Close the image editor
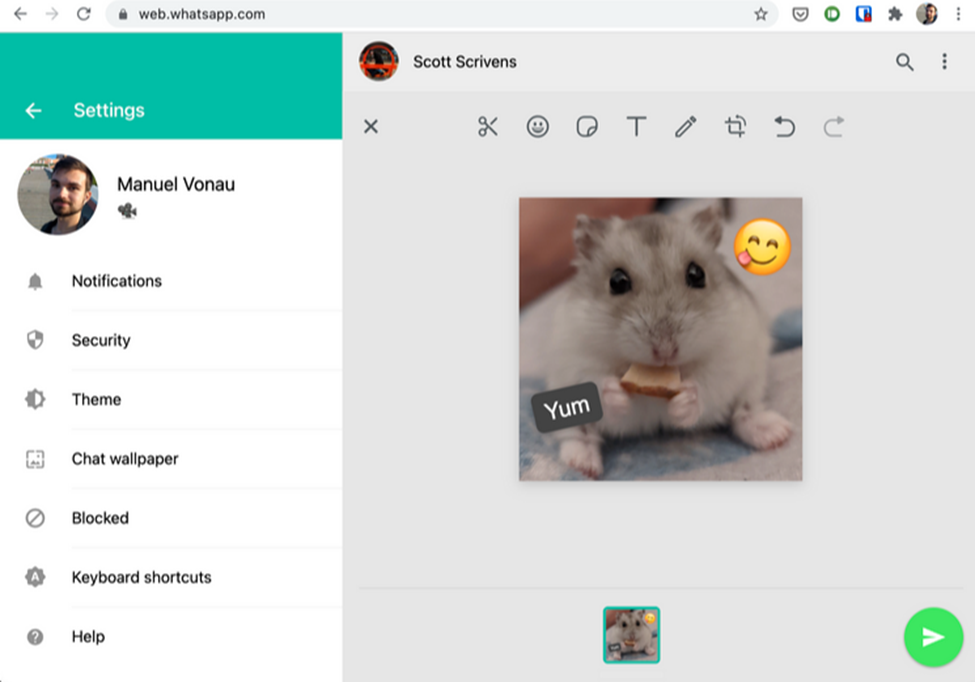The width and height of the screenshot is (975, 682). [371, 127]
